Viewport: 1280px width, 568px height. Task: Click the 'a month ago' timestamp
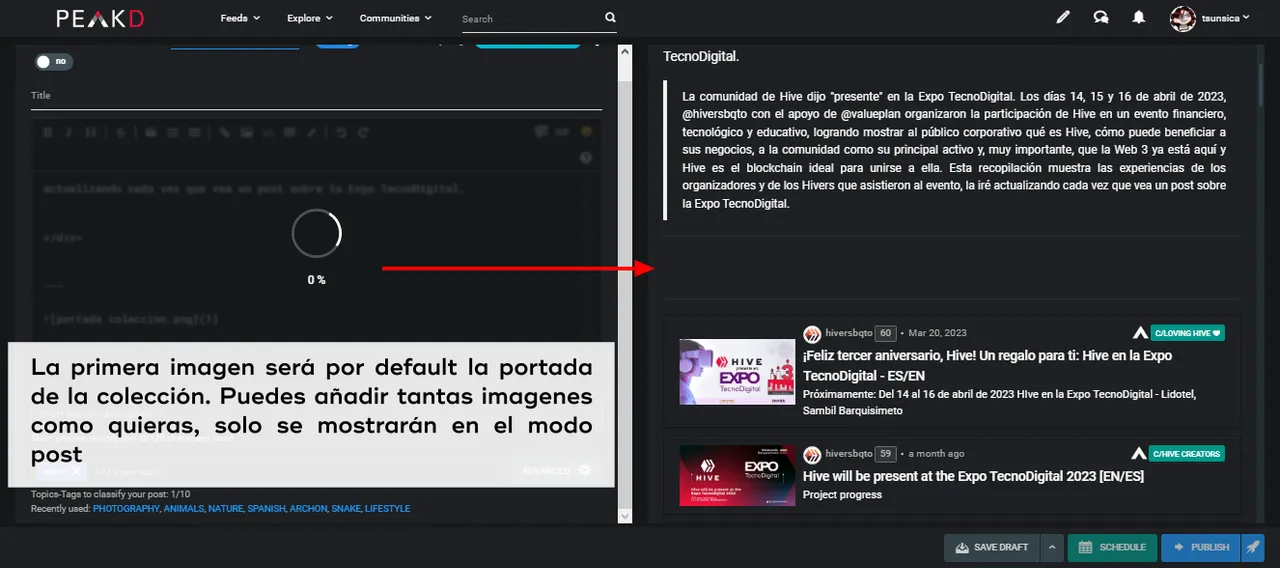[936, 454]
